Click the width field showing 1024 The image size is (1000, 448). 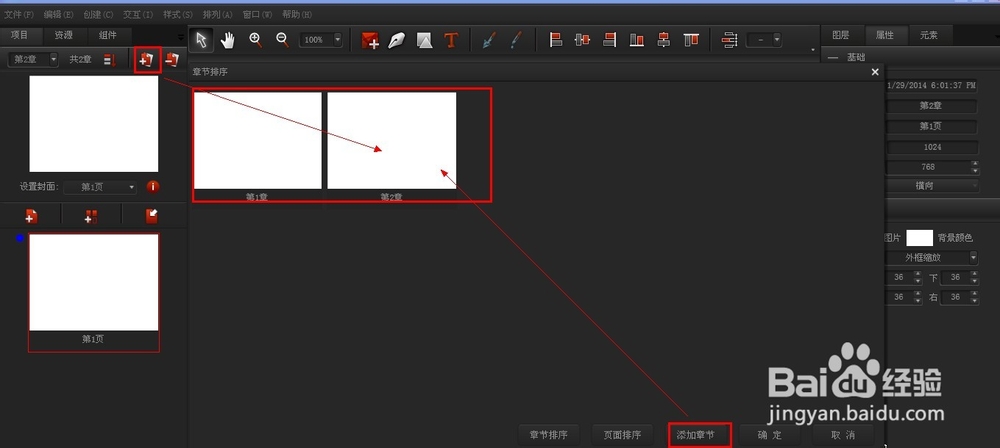(x=931, y=147)
